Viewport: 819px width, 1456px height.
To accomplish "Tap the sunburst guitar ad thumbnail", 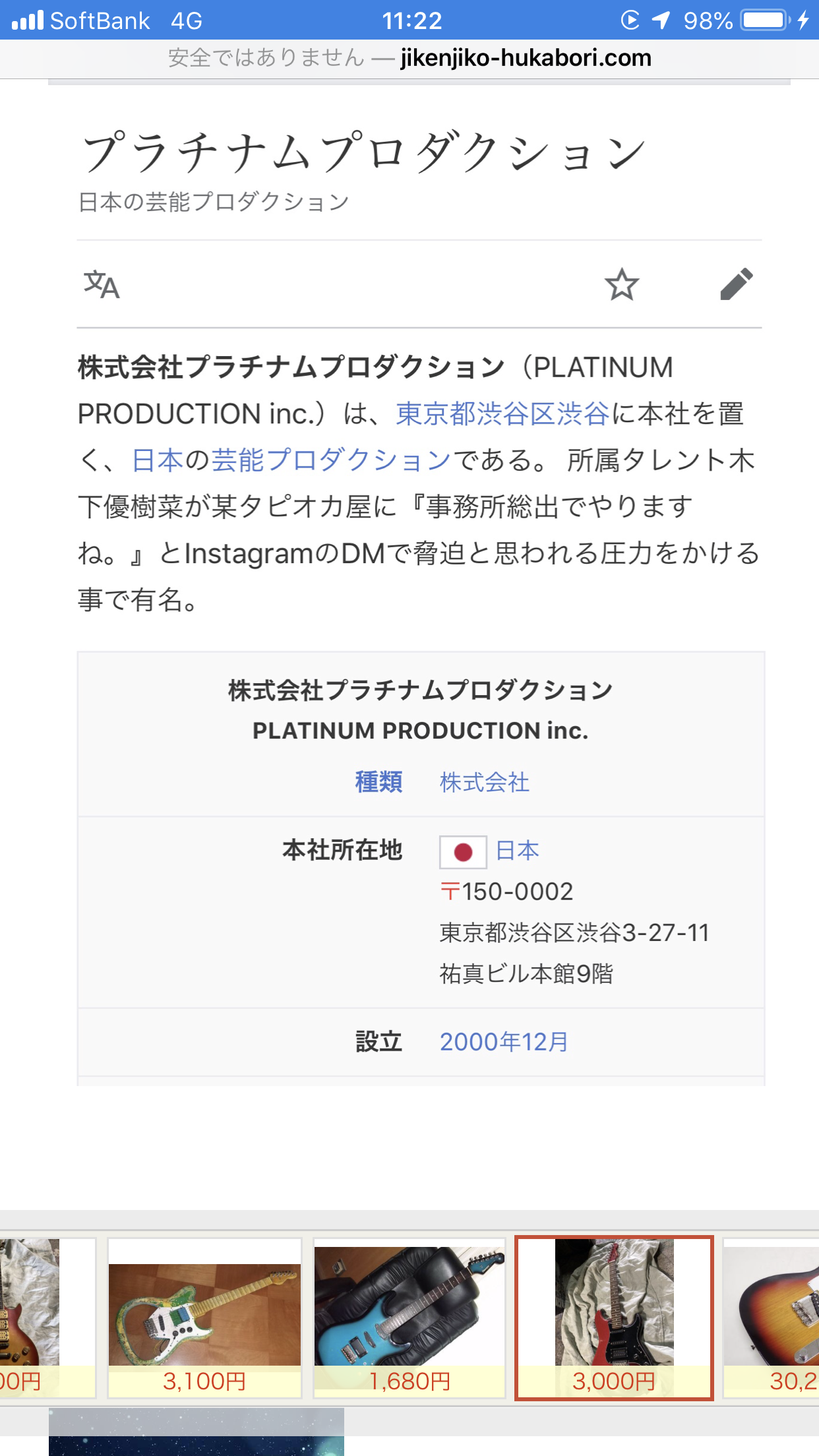I will [771, 1318].
